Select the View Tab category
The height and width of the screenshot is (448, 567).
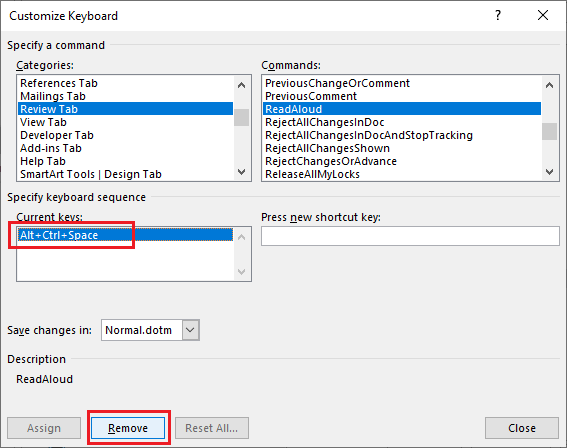point(43,122)
